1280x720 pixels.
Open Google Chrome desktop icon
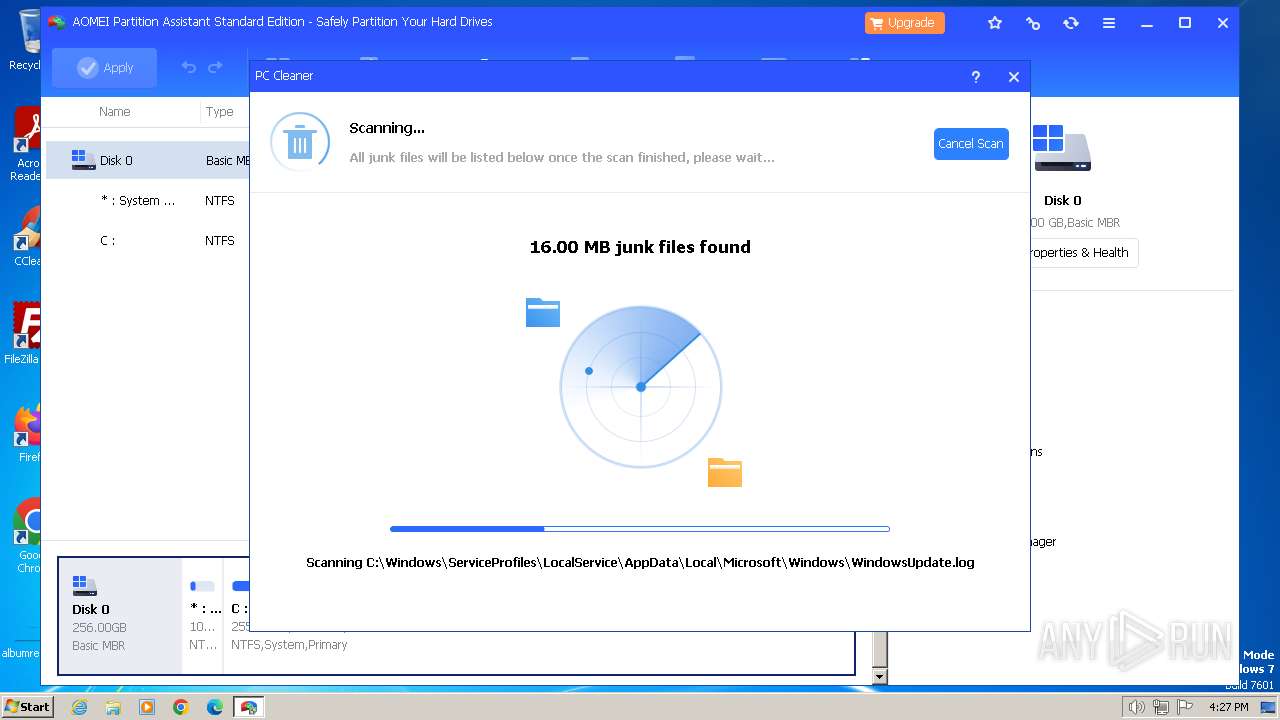tap(27, 535)
